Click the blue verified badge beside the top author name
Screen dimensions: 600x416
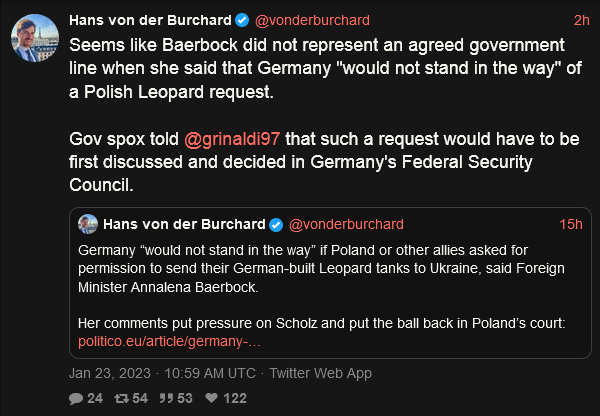(x=242, y=20)
